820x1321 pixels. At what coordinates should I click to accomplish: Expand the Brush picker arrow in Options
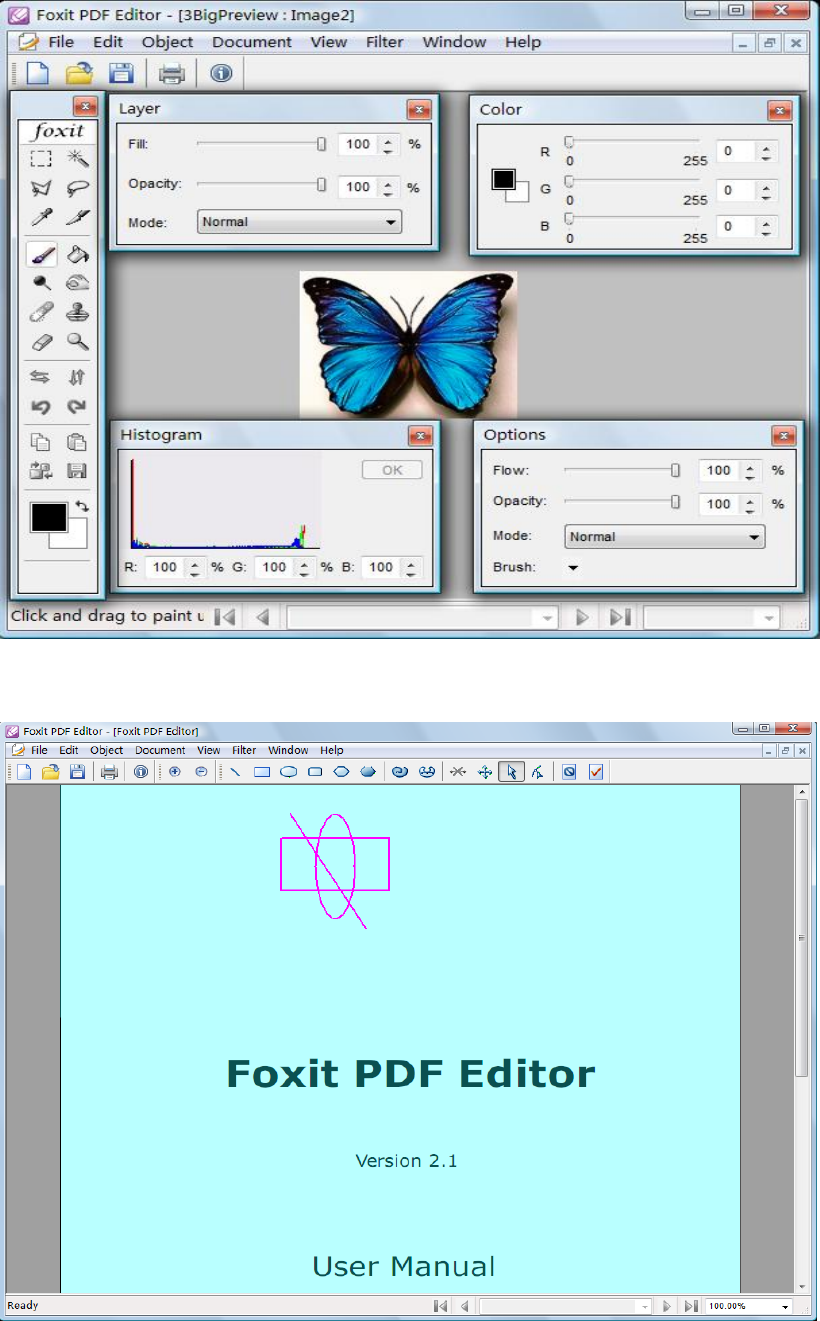(x=574, y=568)
